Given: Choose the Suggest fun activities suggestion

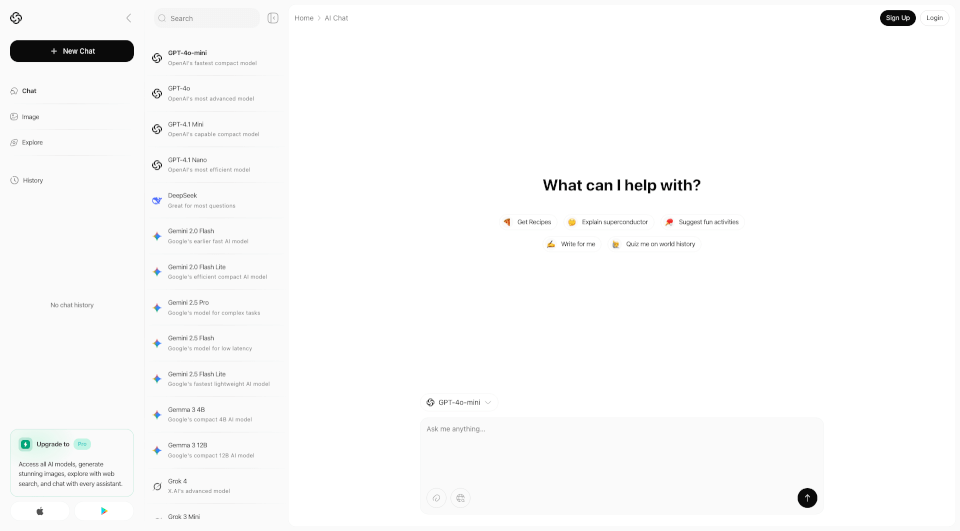Looking at the screenshot, I should [x=702, y=222].
